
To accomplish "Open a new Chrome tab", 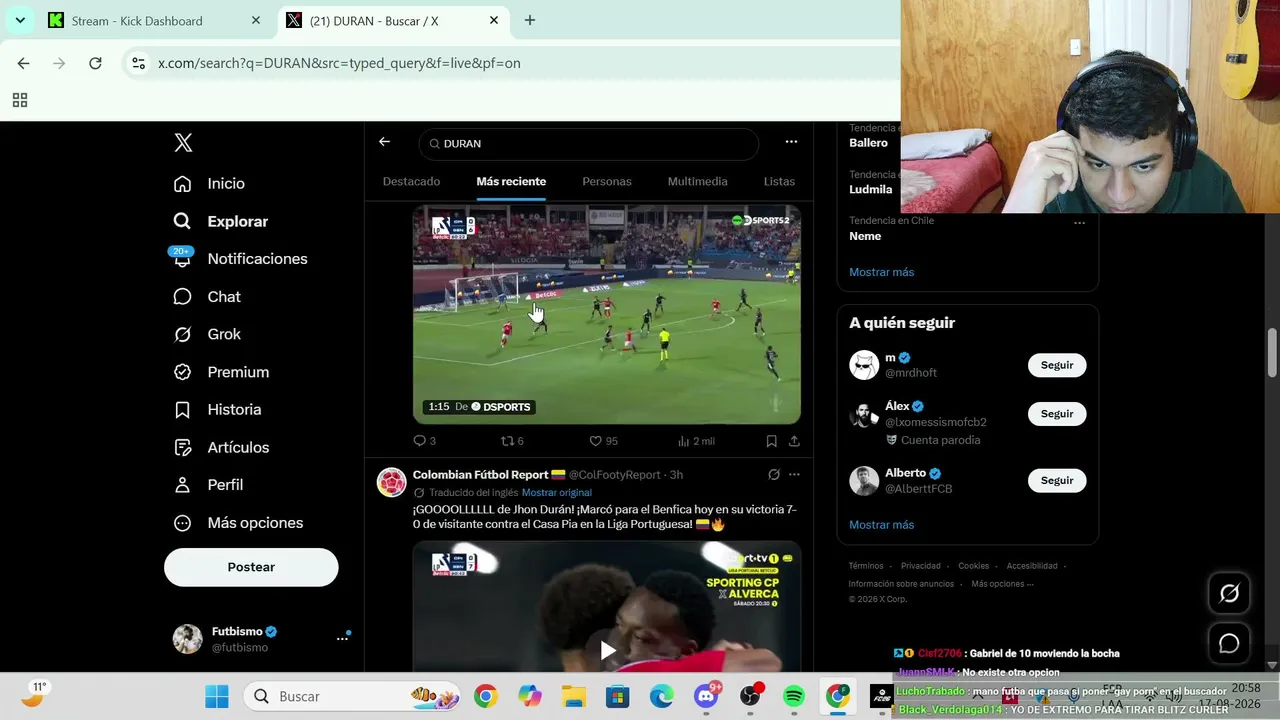I will [x=530, y=20].
